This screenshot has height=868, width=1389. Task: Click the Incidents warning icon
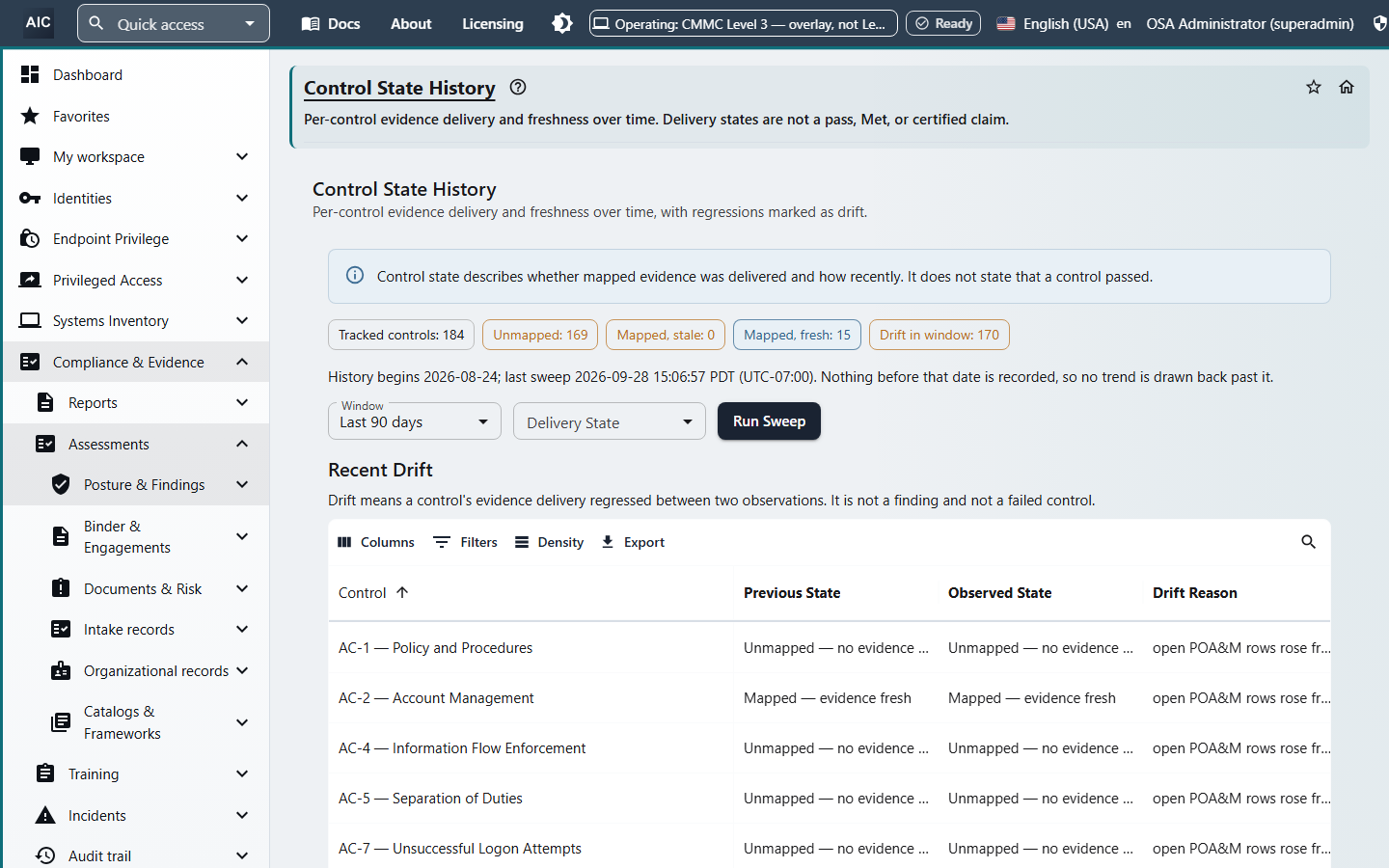(x=45, y=816)
